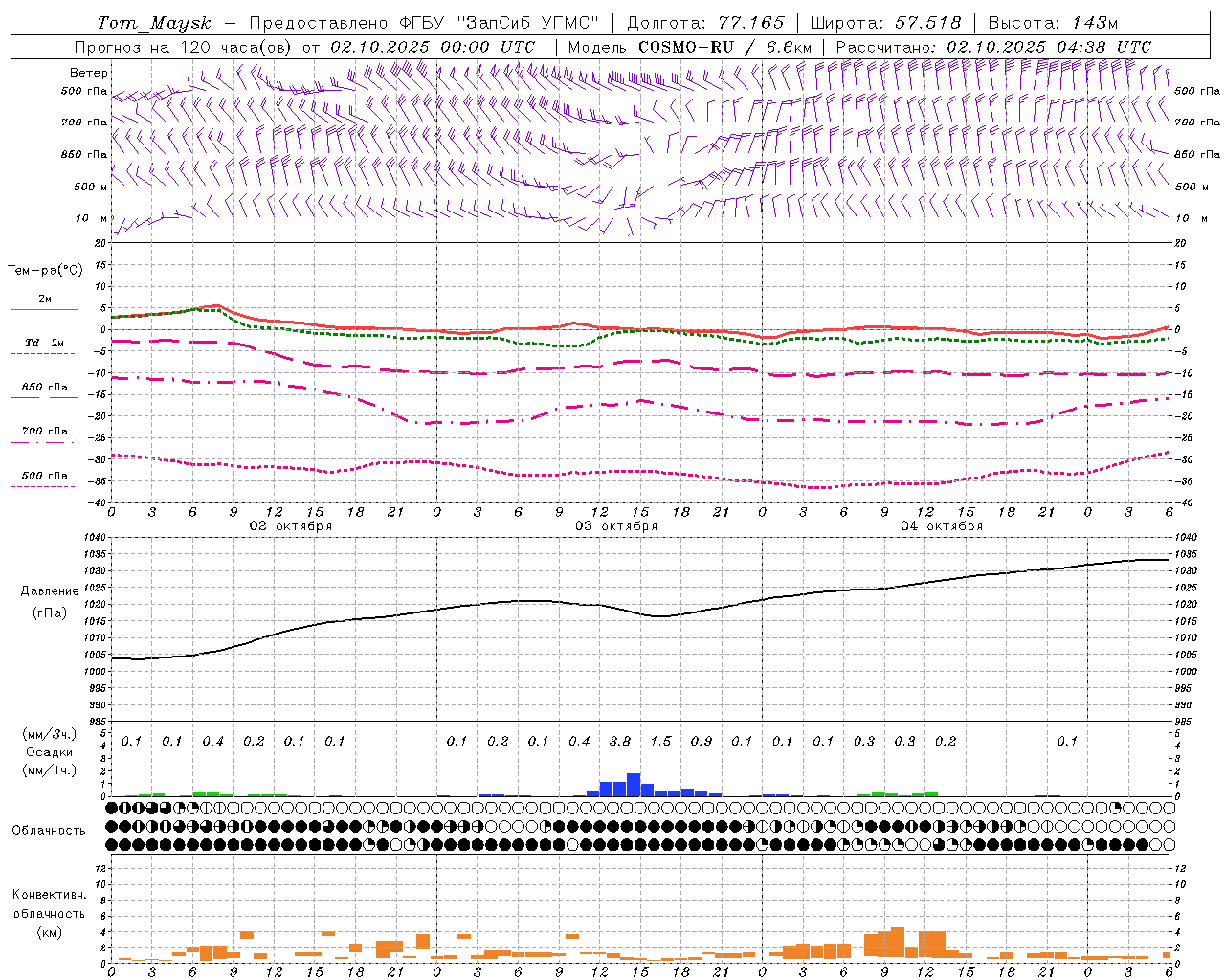Viewport: 1225px width, 980px height.
Task: Click the 04 октября date label
Action: coord(942,526)
